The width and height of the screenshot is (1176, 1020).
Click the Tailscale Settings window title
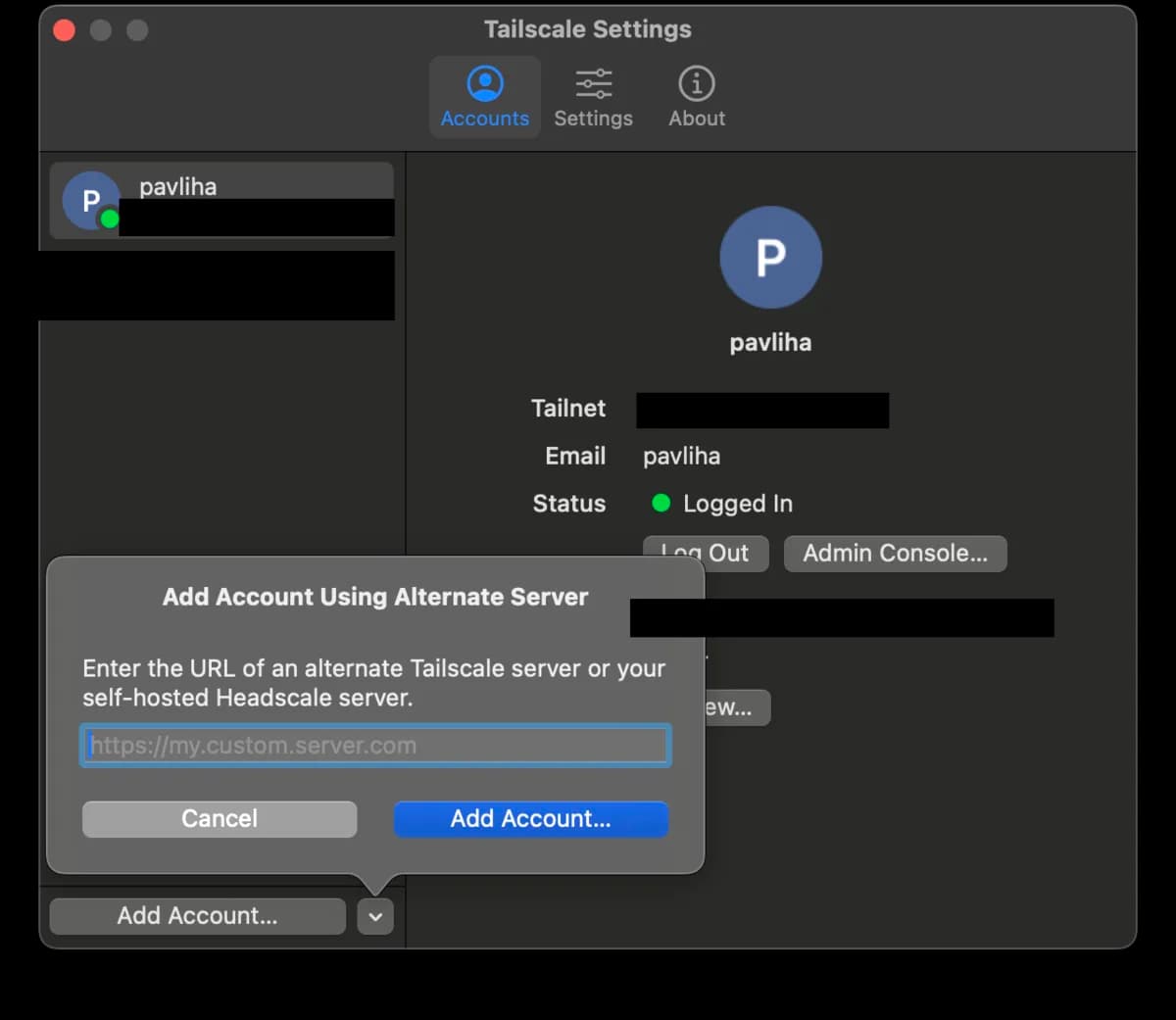[588, 29]
